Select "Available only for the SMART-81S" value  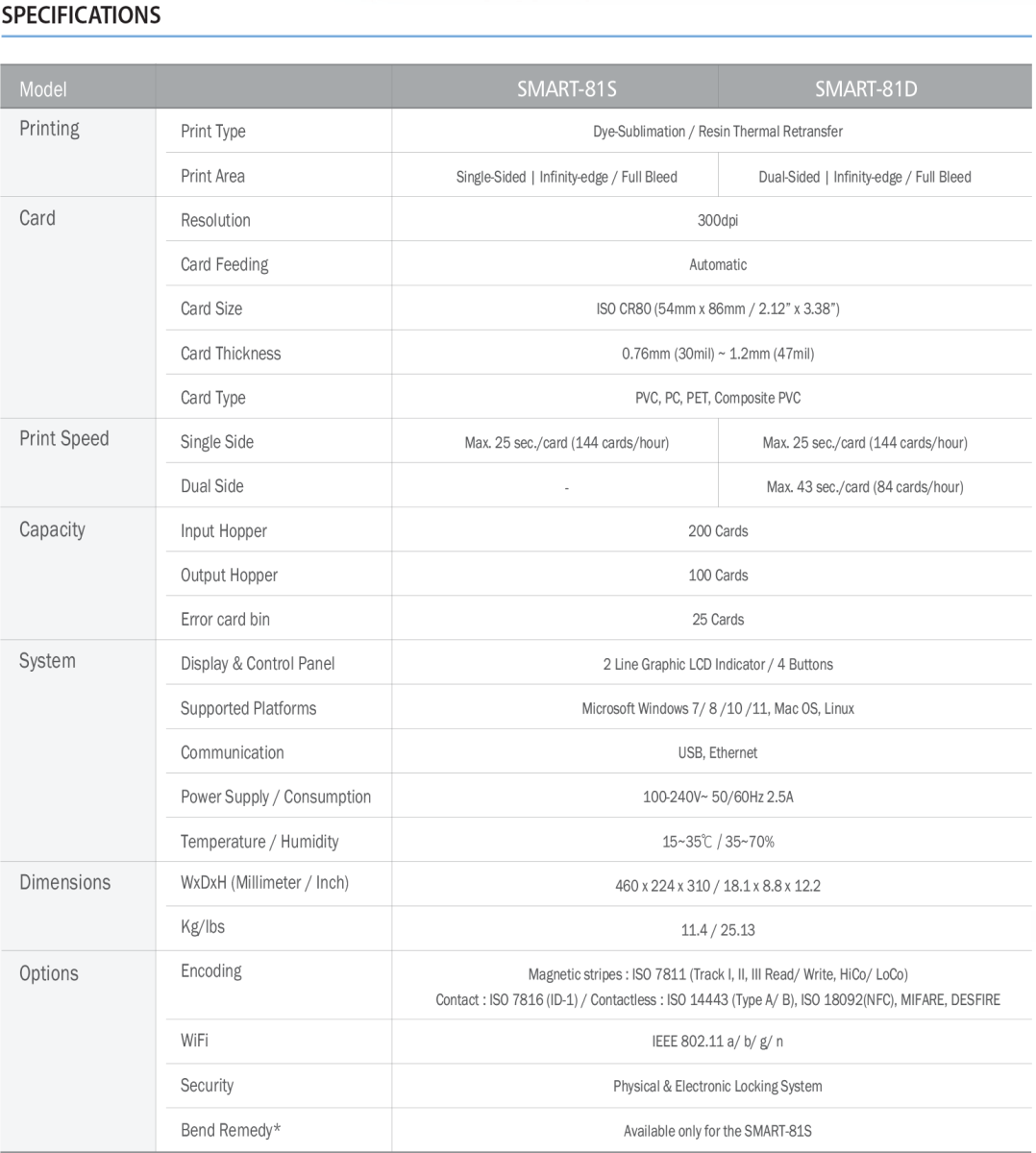(x=718, y=1131)
